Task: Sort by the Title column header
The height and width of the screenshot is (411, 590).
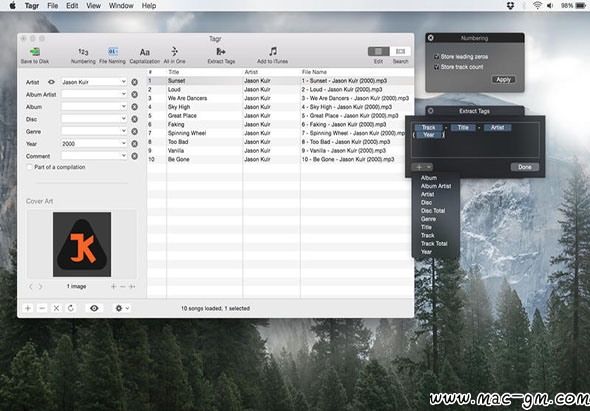Action: (205, 72)
